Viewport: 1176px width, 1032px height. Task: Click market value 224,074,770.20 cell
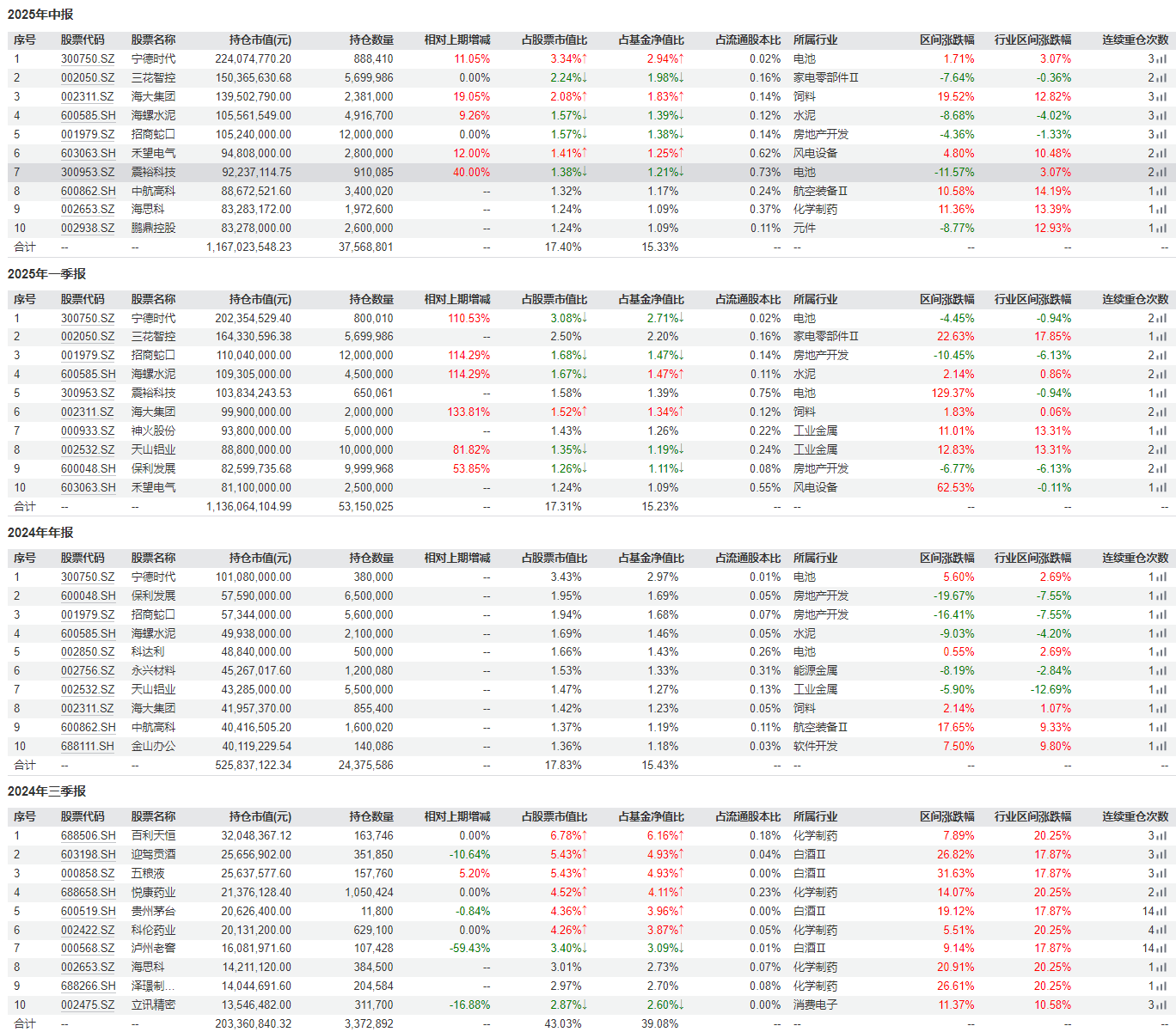click(x=253, y=59)
